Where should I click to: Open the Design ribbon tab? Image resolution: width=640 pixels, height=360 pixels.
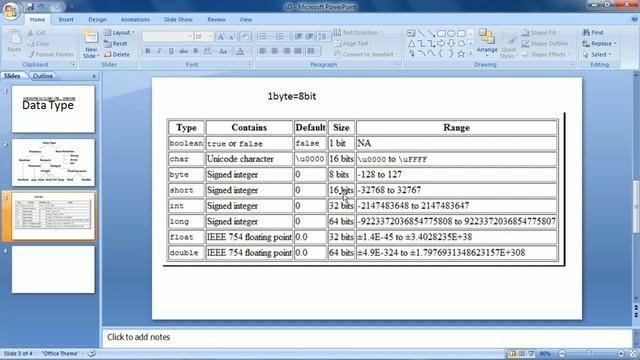click(97, 19)
